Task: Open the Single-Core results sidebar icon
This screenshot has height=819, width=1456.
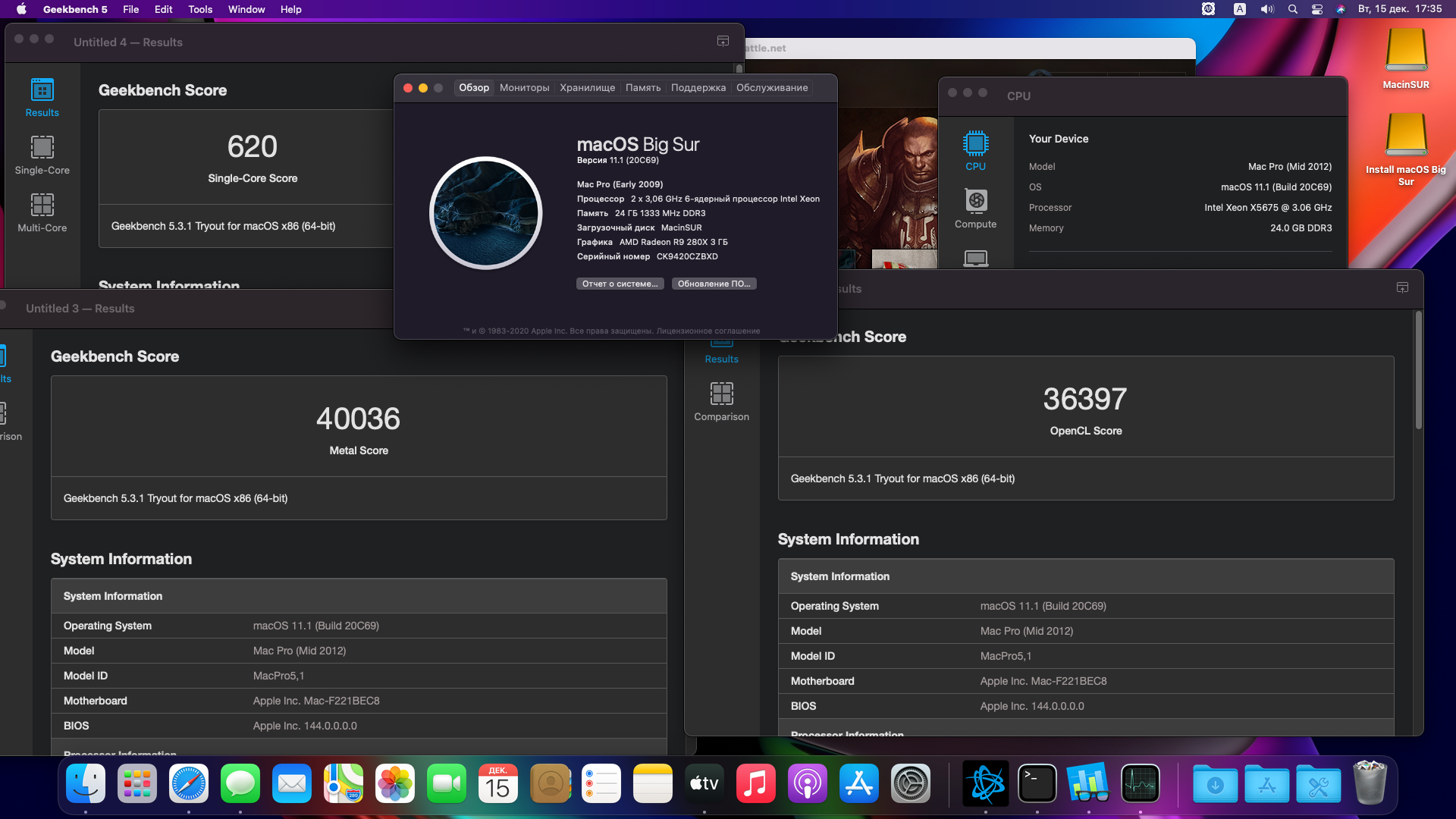Action: [42, 148]
